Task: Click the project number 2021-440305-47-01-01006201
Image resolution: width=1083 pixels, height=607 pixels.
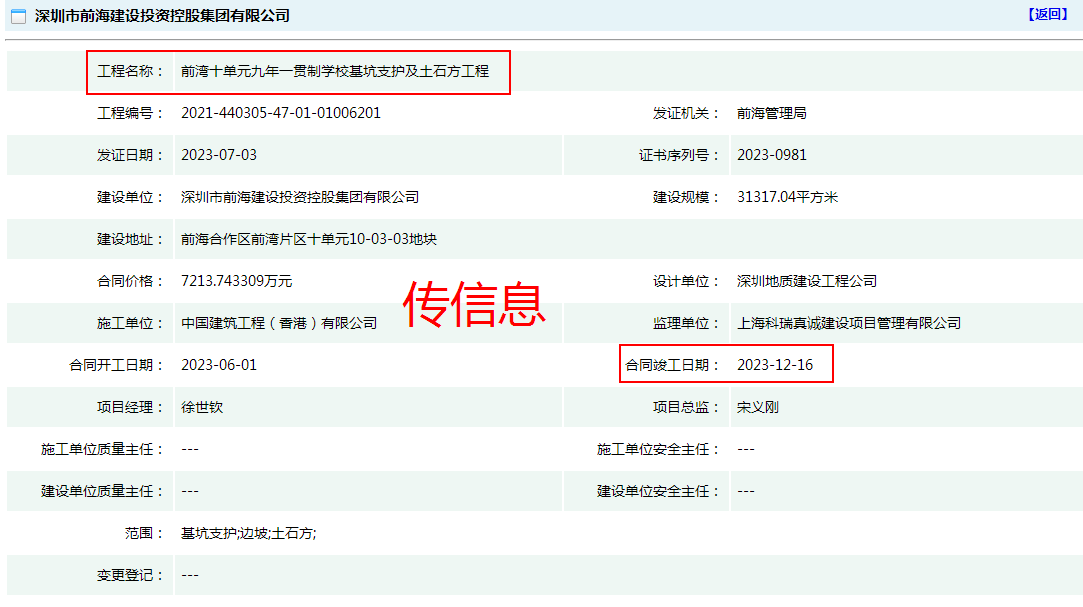Action: coord(281,113)
